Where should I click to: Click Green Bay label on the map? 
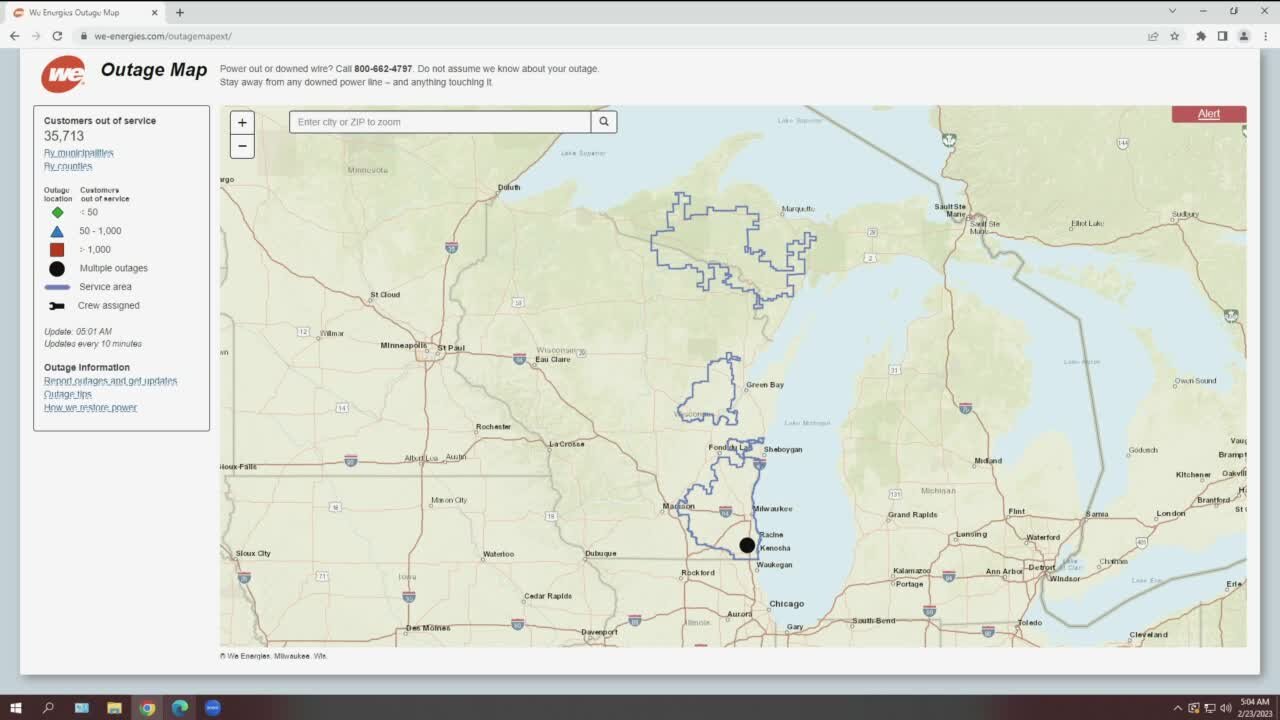click(x=765, y=385)
